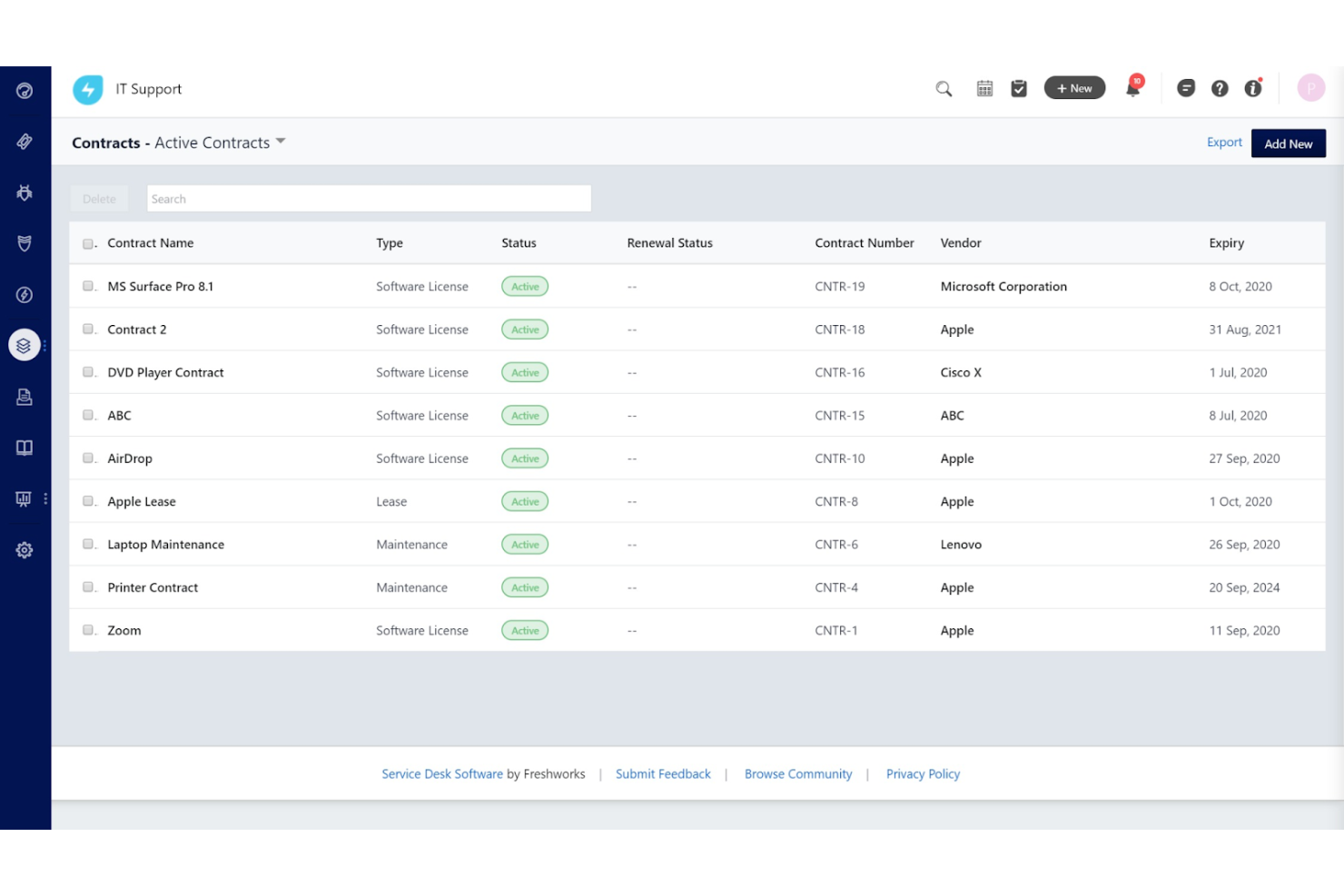The height and width of the screenshot is (896, 1344).
Task: Click the Active badge in Zoom row
Action: point(525,631)
